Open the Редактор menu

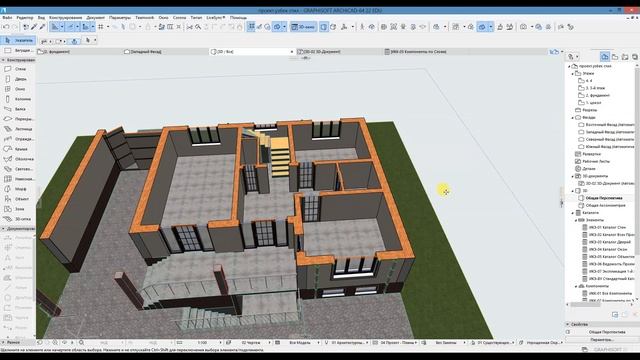pyautogui.click(x=25, y=18)
